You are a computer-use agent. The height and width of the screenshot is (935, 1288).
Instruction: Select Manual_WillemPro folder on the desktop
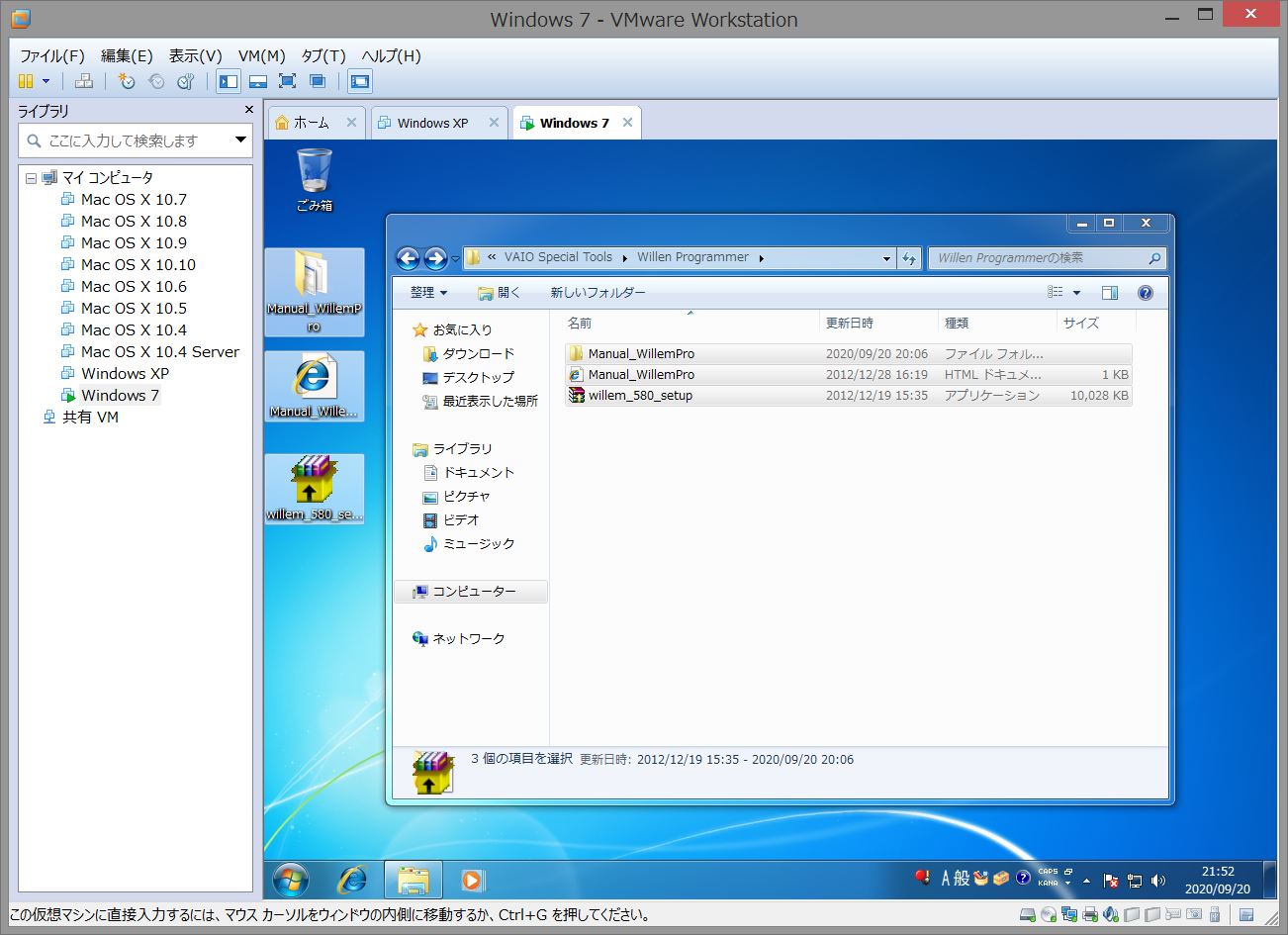[314, 291]
